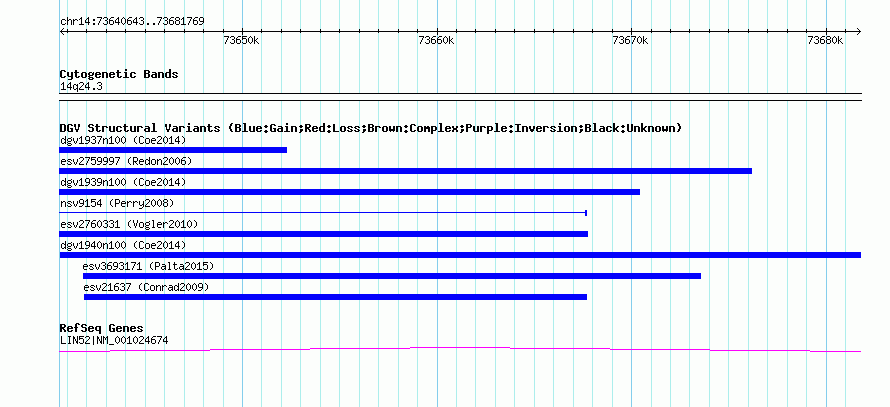Click the ruler's right arrowhead
890x407 pixels.
(x=858, y=31)
